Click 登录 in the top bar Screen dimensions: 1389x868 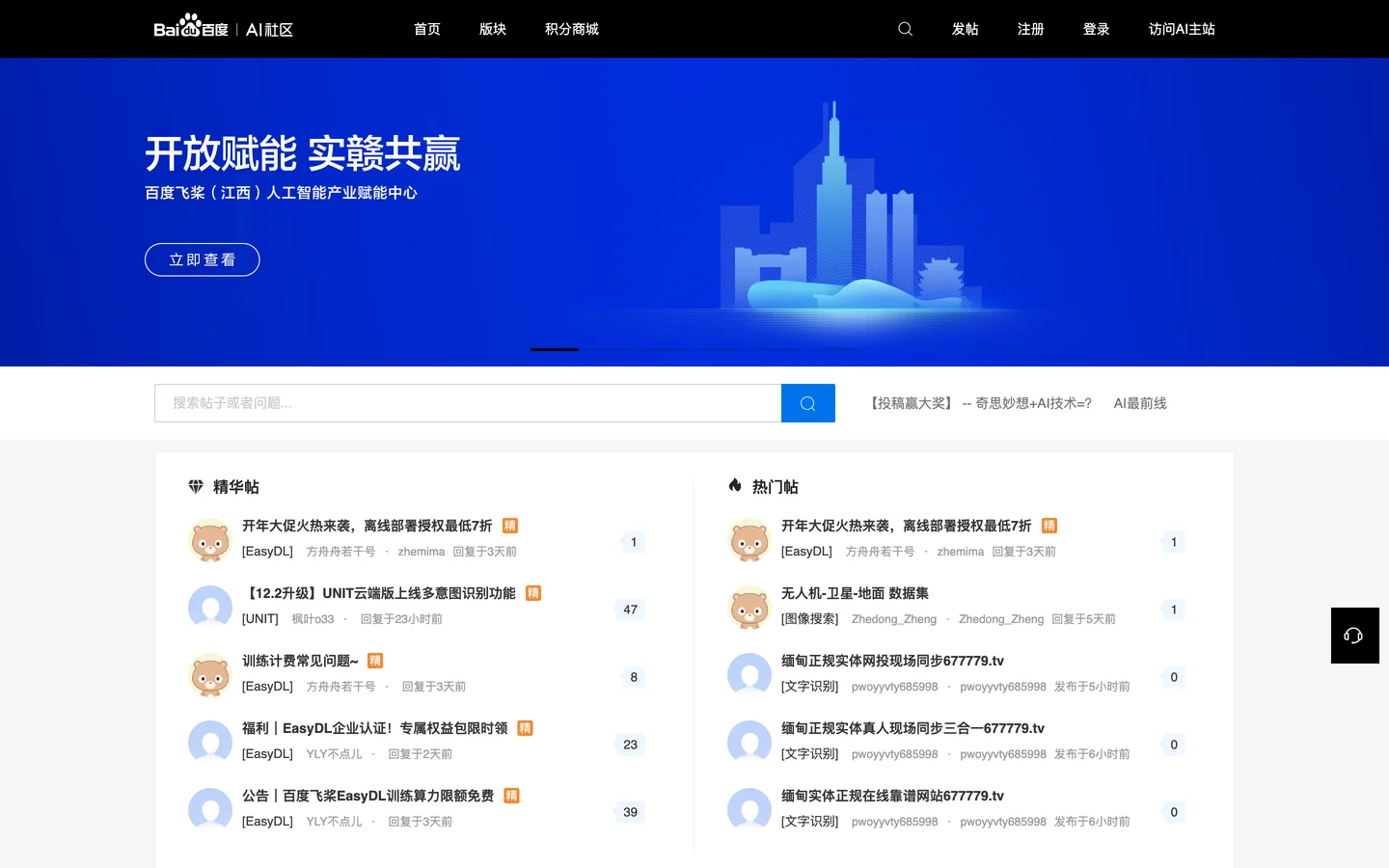pos(1097,29)
